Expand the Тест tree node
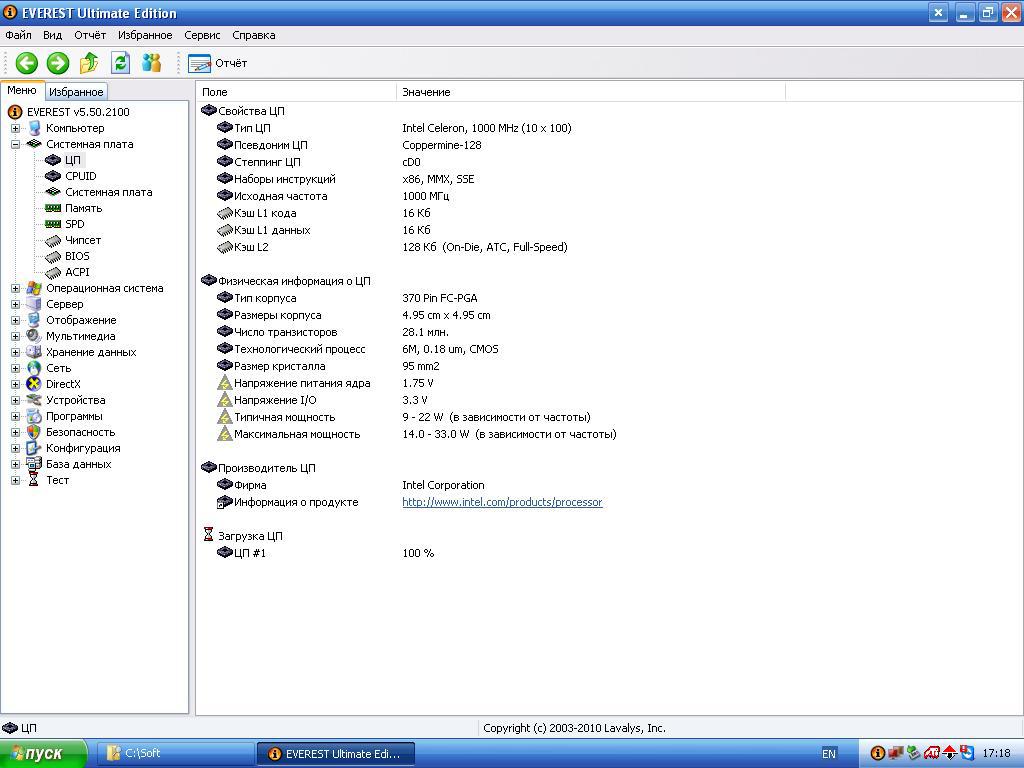1024x768 pixels. coord(15,480)
